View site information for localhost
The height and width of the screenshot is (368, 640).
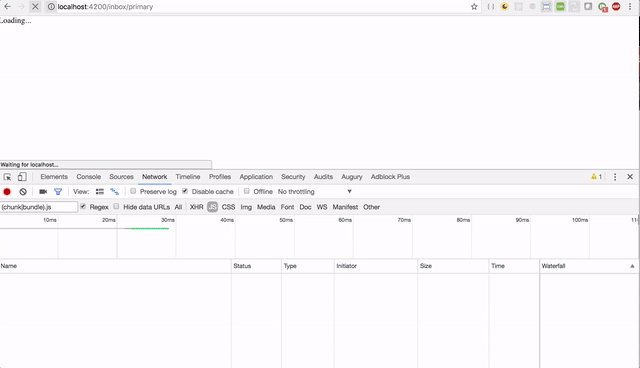click(x=51, y=7)
